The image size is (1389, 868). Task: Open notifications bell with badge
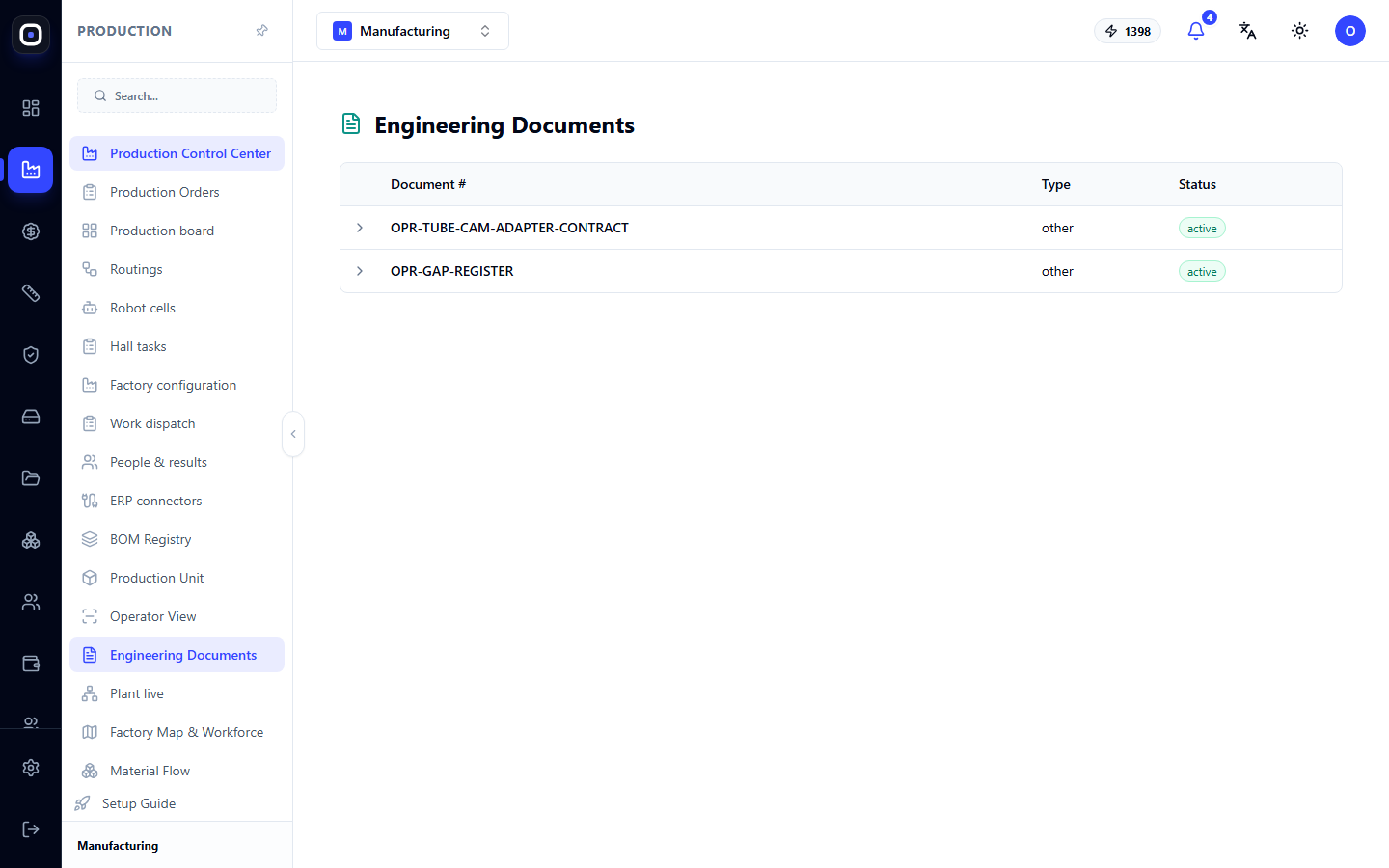coord(1196,31)
